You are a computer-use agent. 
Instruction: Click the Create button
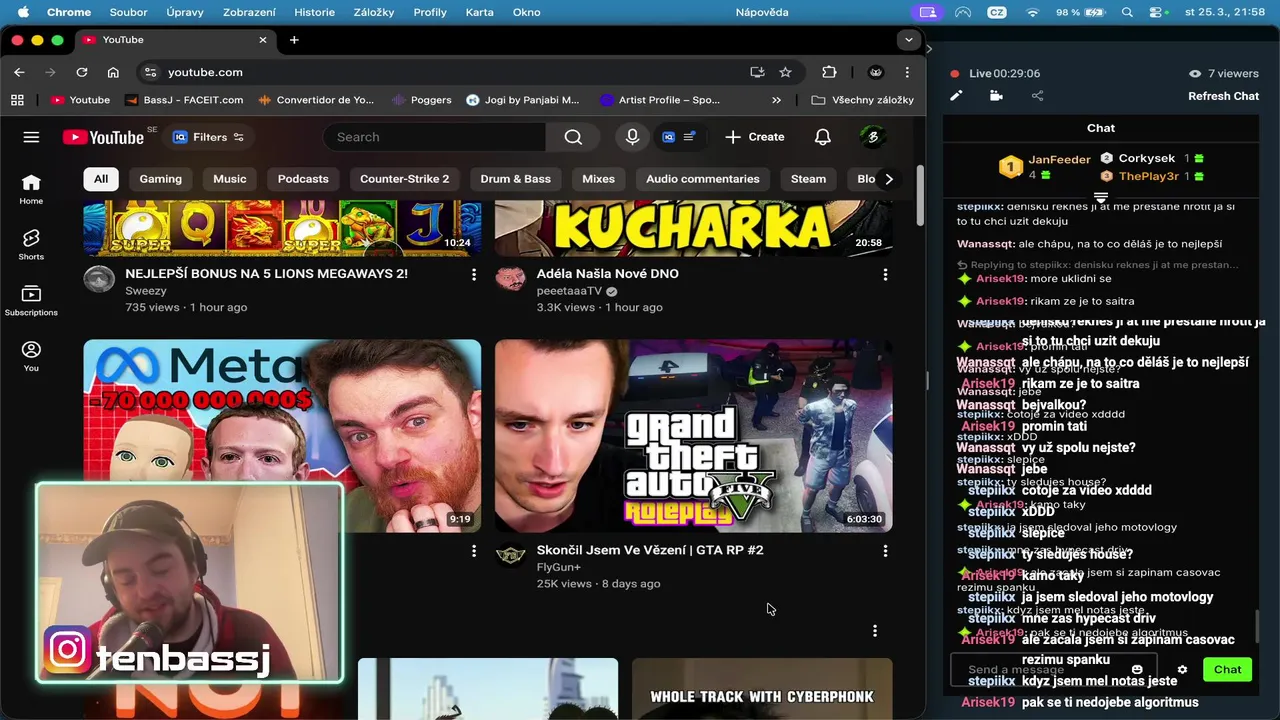tap(755, 137)
